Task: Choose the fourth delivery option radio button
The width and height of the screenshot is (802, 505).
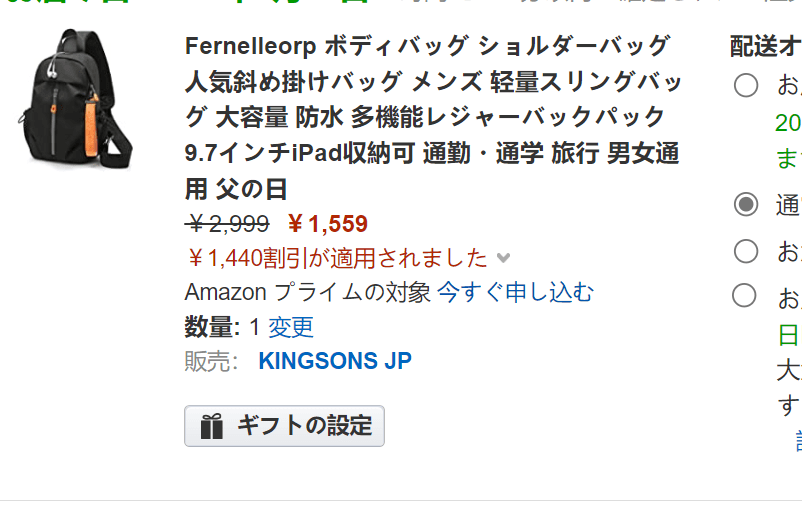Action: point(744,296)
